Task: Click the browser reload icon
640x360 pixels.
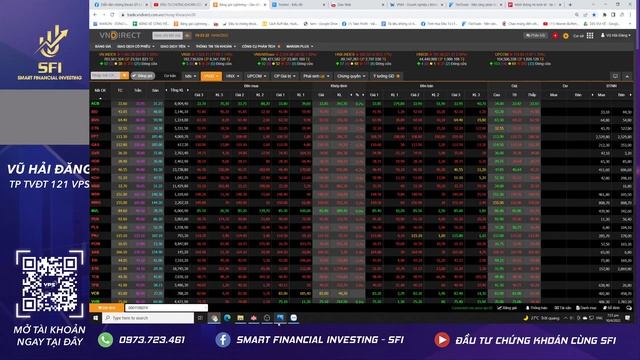Action: pos(112,14)
